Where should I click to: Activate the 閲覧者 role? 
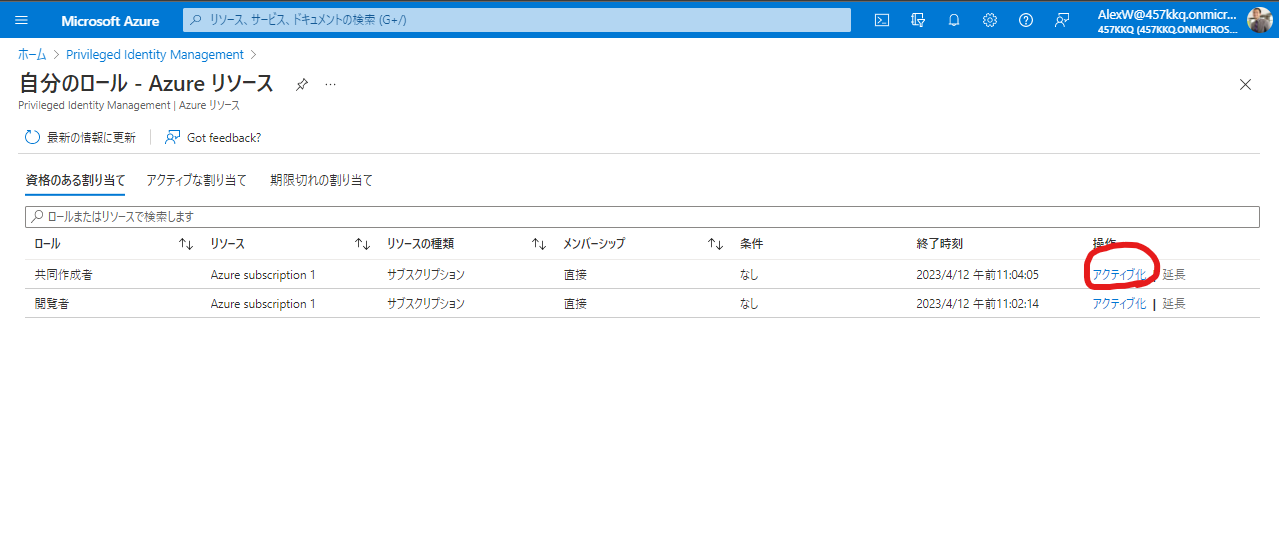(x=1119, y=304)
